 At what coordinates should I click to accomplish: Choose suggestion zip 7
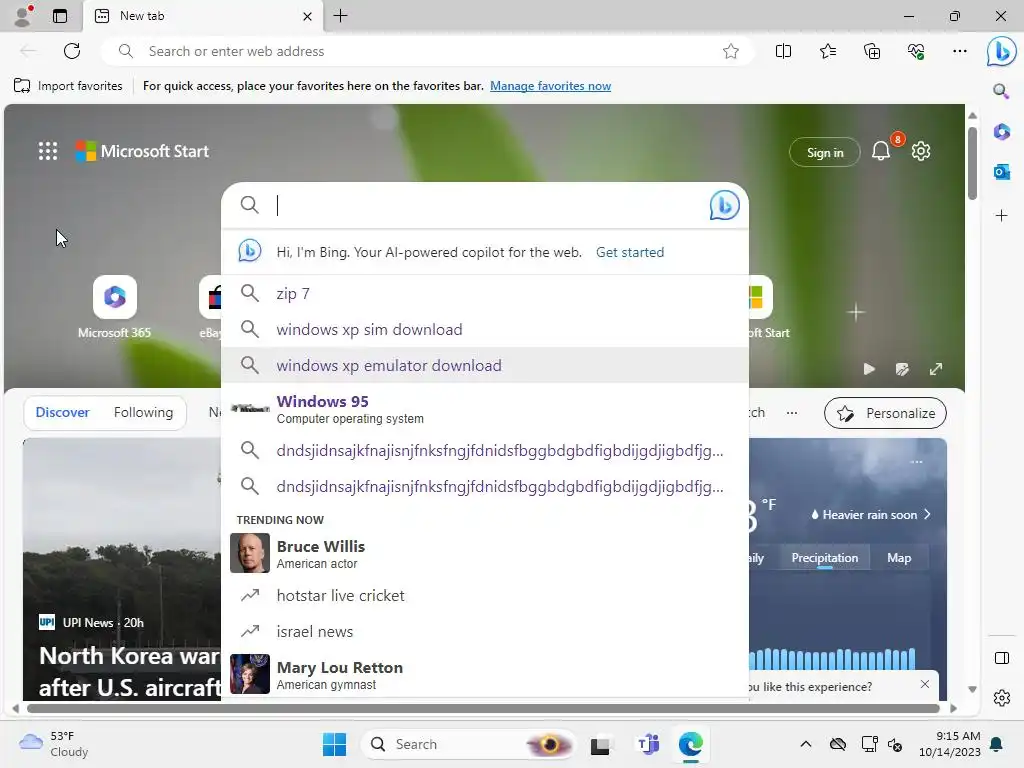point(485,293)
